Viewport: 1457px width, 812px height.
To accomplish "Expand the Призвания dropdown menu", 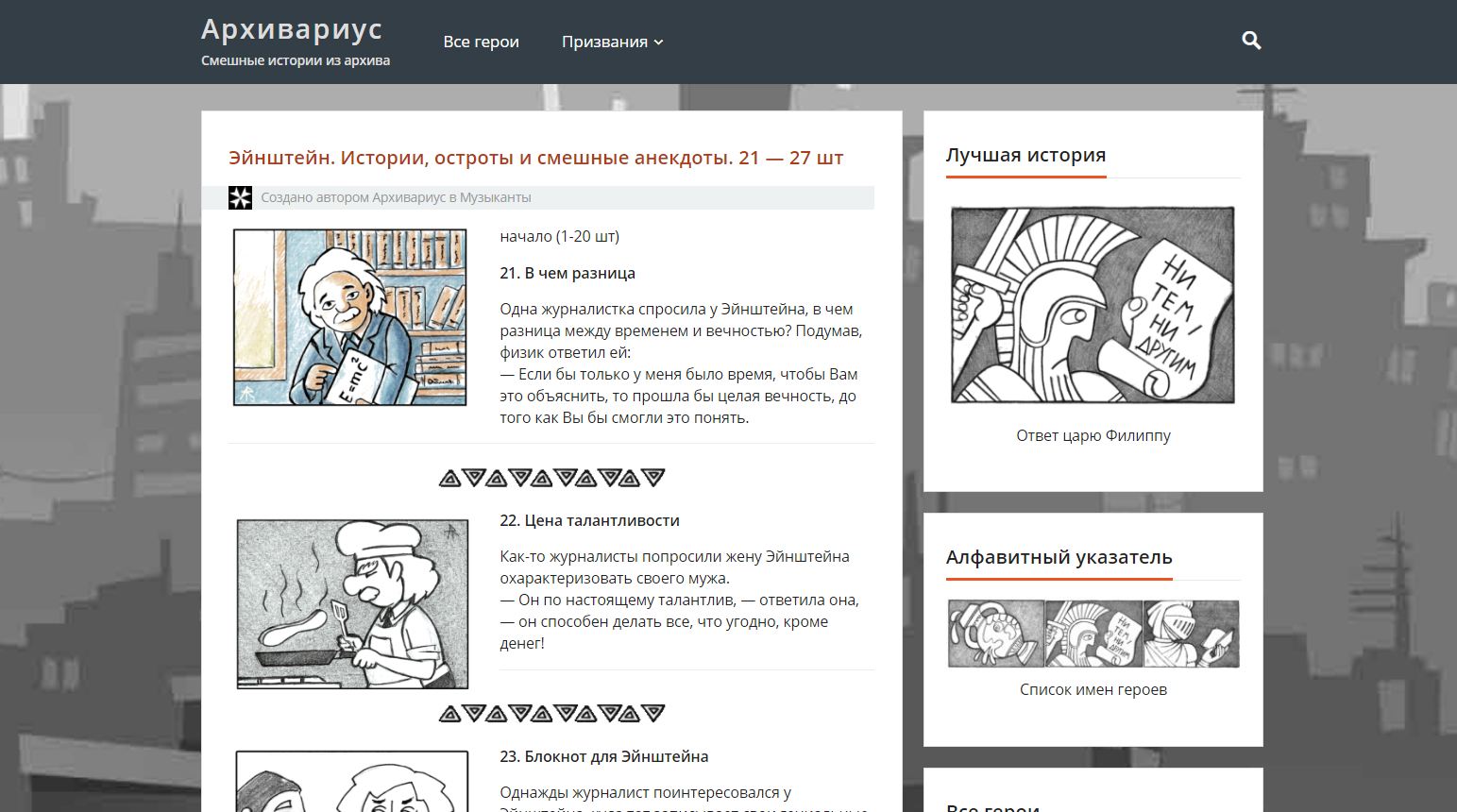I will 612,42.
